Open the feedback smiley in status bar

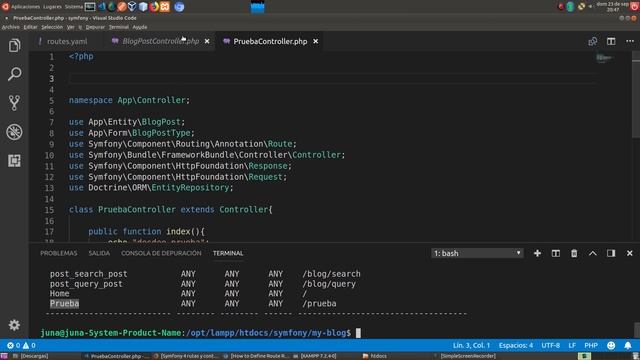click(x=611, y=345)
